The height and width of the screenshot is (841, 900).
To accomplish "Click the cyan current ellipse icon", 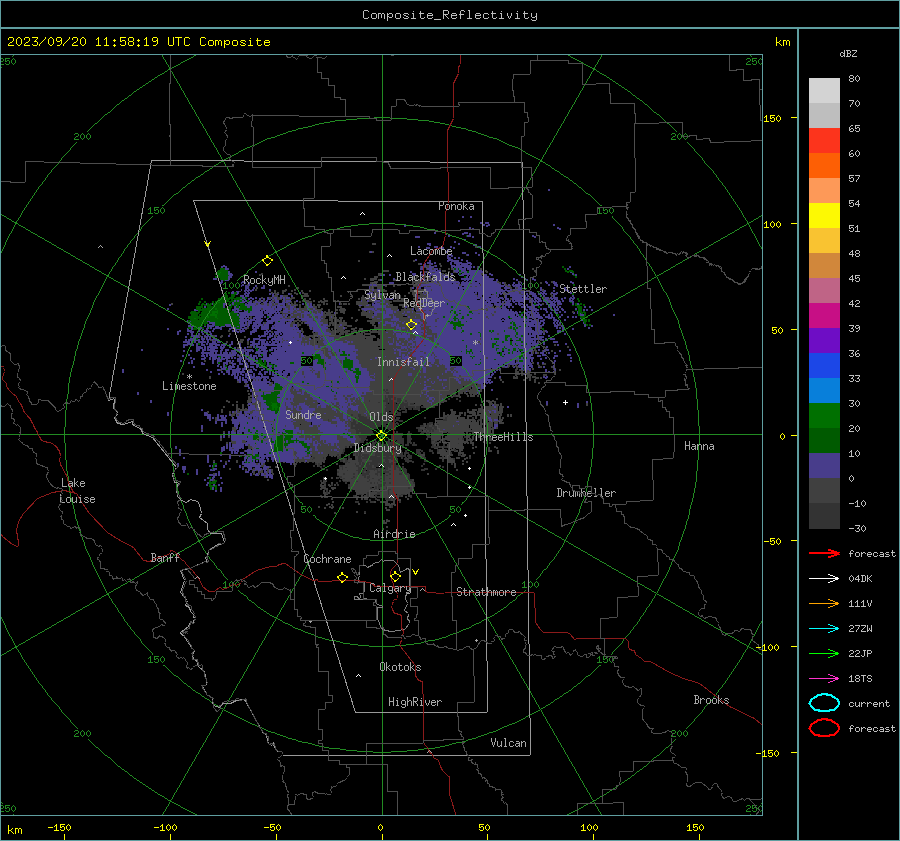I will [x=824, y=703].
